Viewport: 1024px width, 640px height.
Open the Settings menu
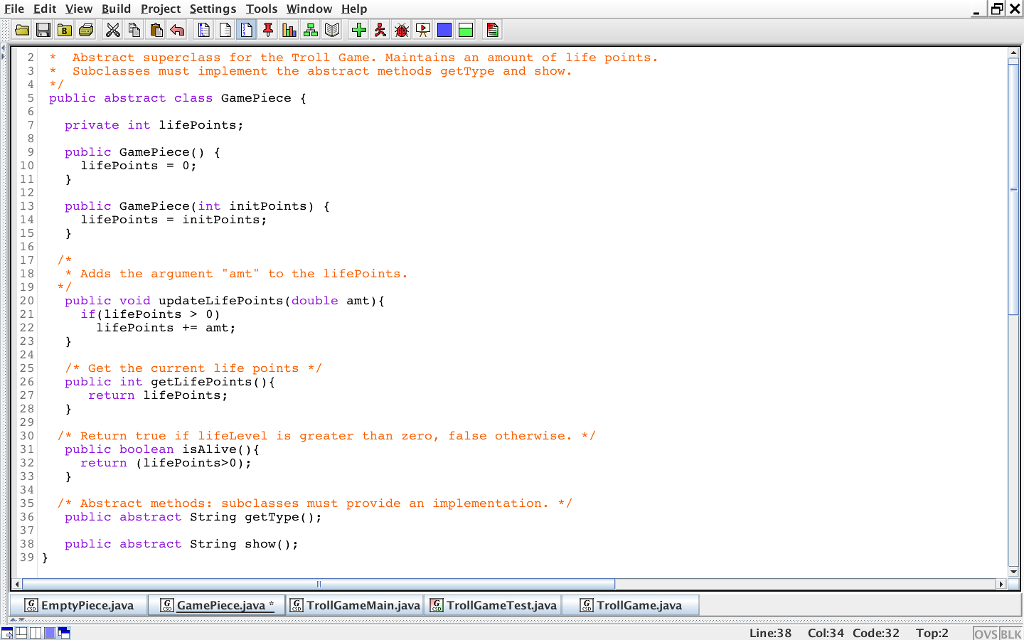coord(213,8)
